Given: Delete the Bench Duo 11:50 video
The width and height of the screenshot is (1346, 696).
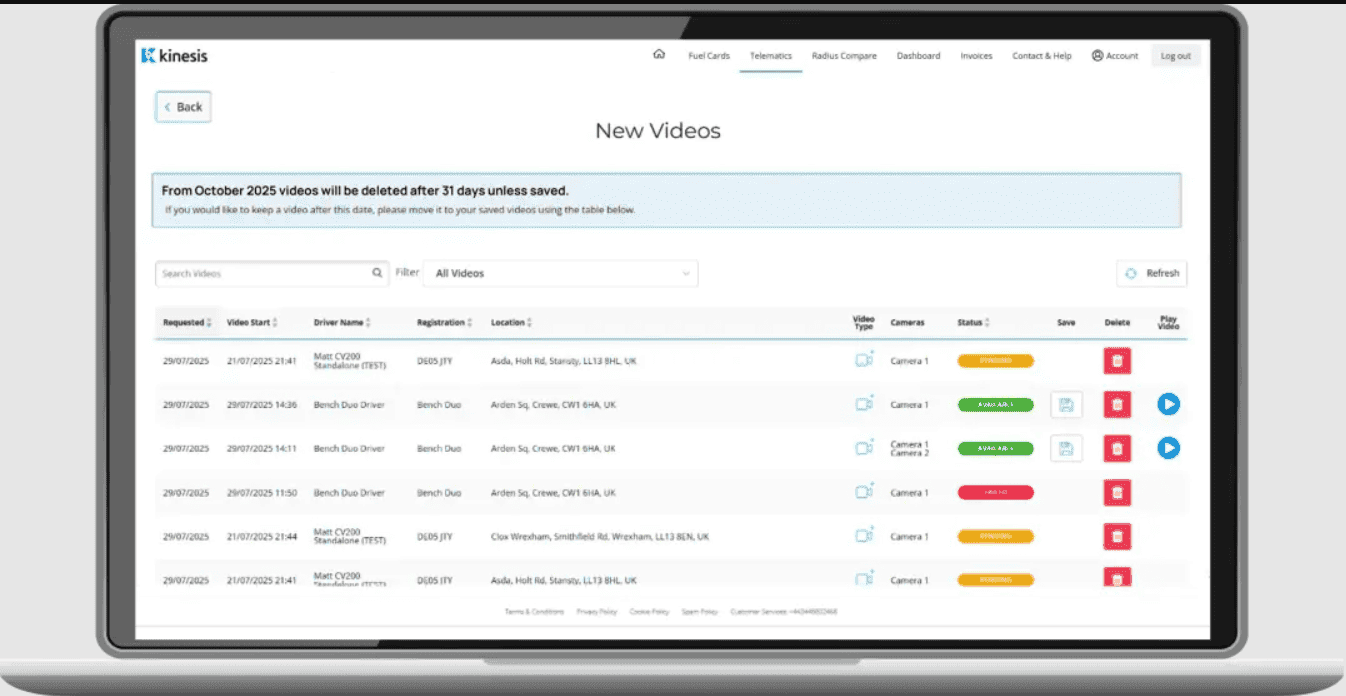Looking at the screenshot, I should coord(1117,493).
